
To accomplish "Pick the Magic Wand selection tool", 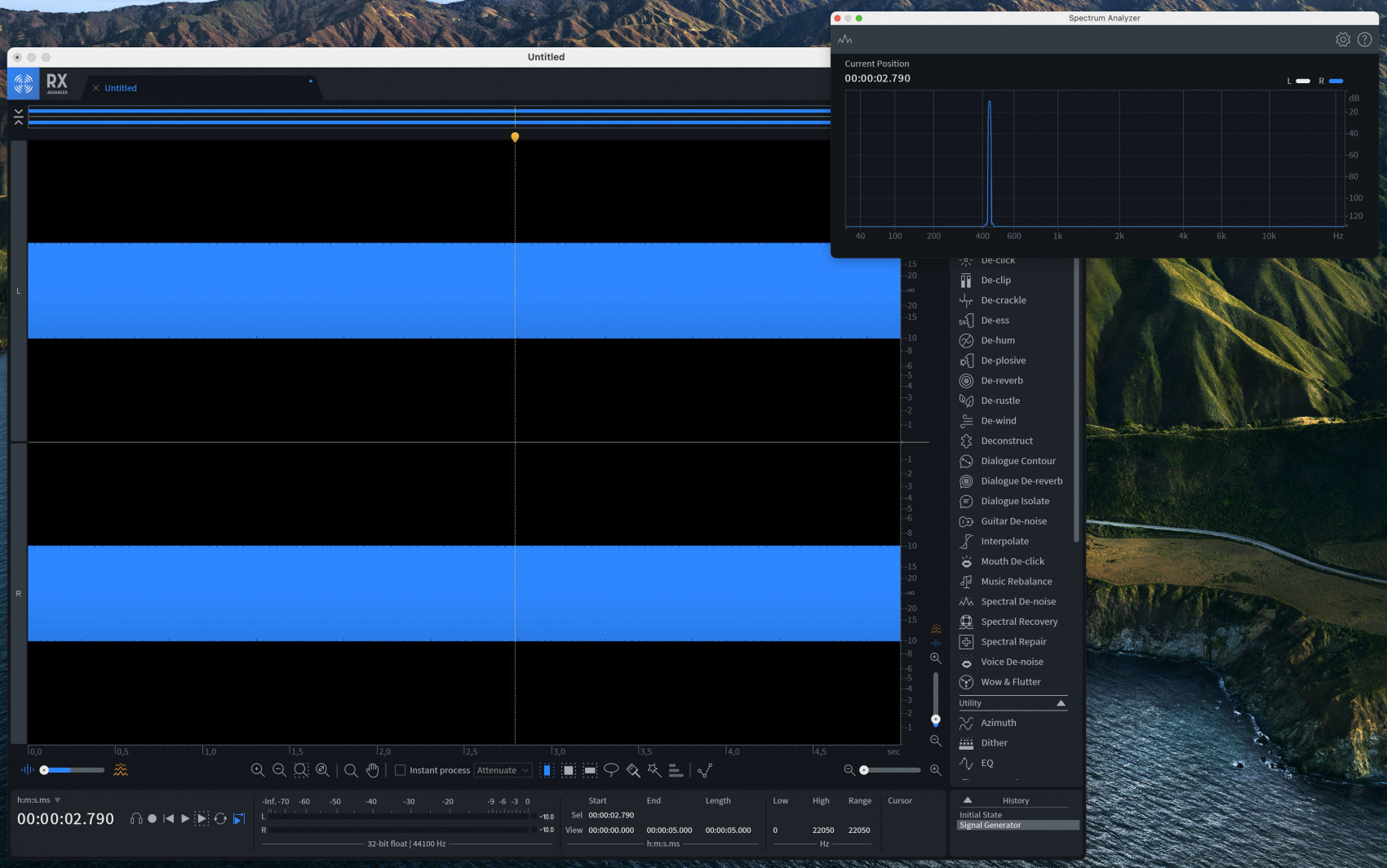I will click(x=654, y=770).
